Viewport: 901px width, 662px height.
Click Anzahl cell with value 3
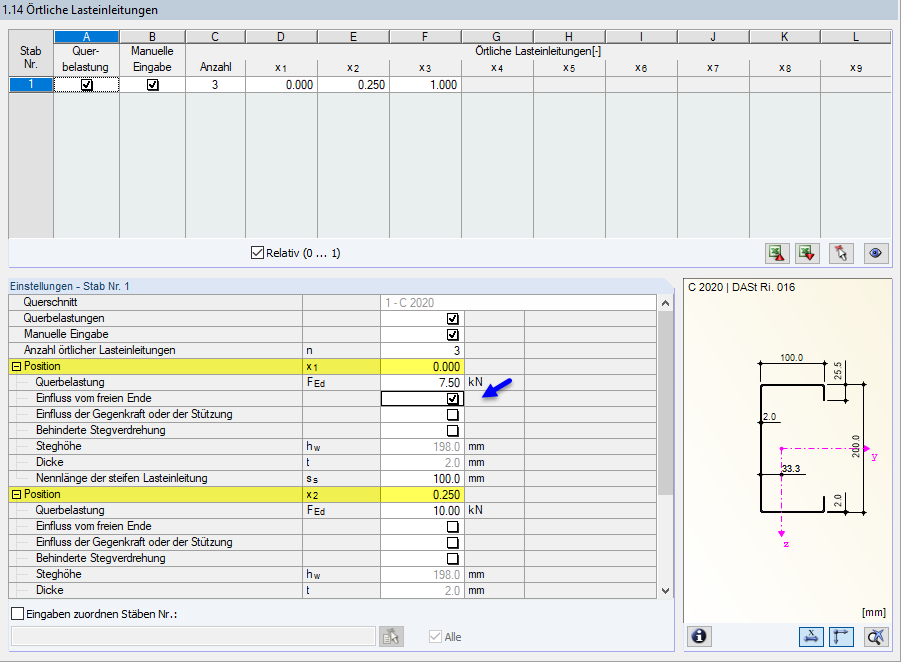pyautogui.click(x=215, y=85)
